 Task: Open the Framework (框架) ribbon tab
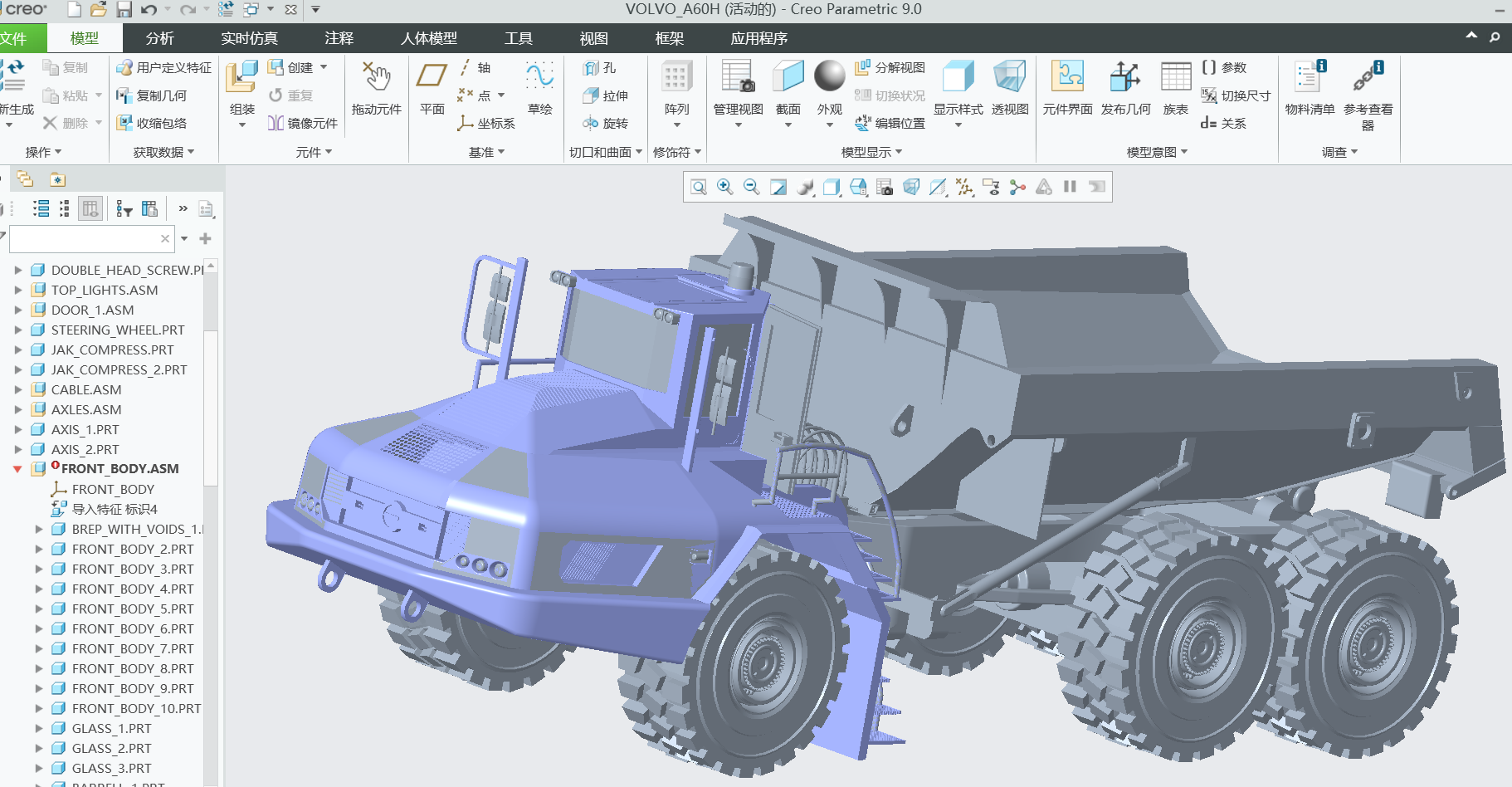[x=670, y=38]
